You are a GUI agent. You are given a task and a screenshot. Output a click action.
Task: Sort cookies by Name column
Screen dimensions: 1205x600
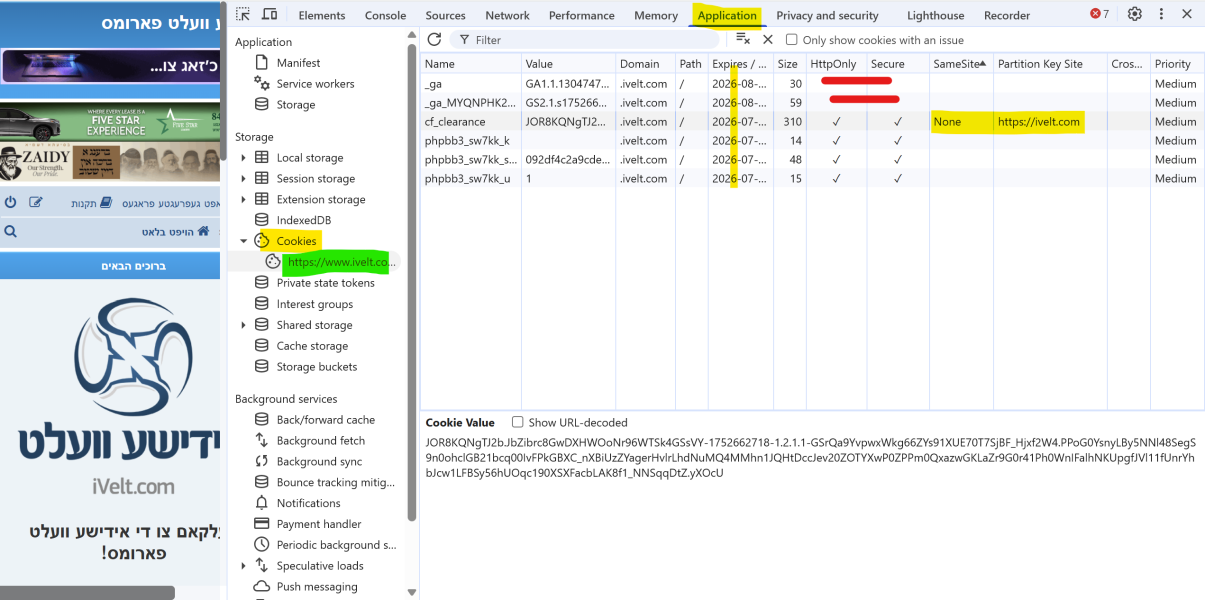click(470, 64)
